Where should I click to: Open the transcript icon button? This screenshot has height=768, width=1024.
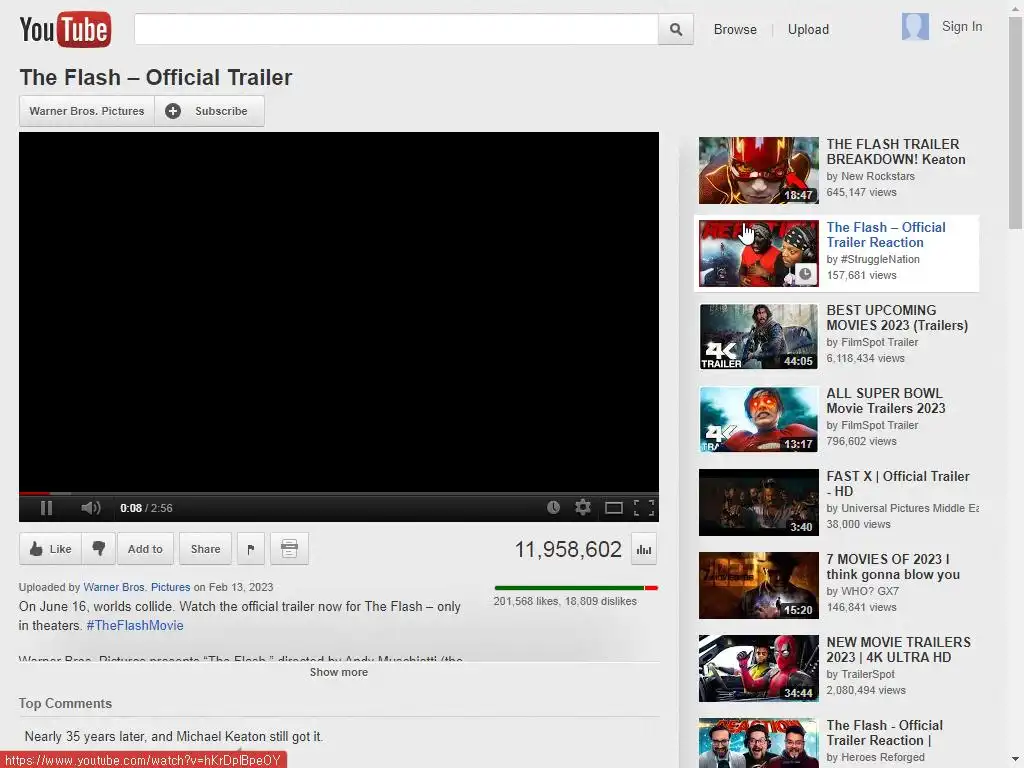pyautogui.click(x=289, y=549)
